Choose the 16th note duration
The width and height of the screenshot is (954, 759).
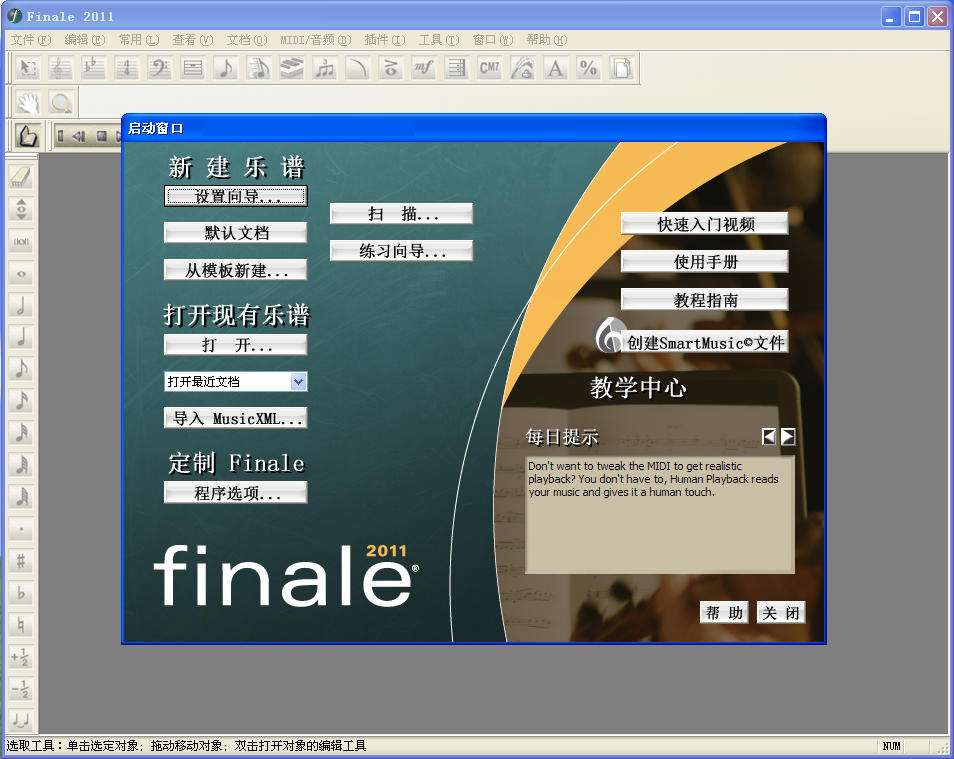(21, 401)
